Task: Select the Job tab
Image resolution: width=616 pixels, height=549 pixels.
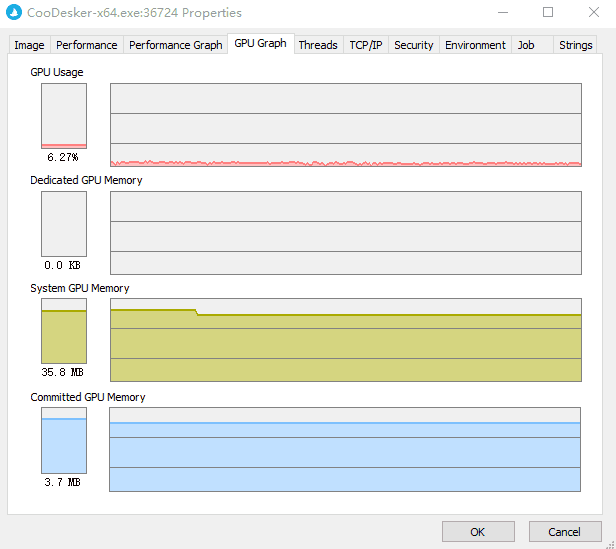Action: [x=526, y=45]
